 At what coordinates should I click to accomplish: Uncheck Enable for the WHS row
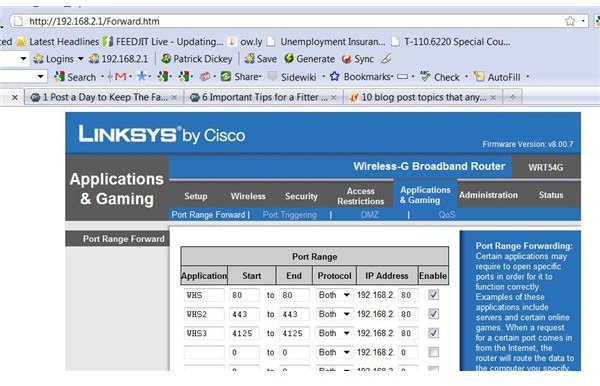coord(433,295)
